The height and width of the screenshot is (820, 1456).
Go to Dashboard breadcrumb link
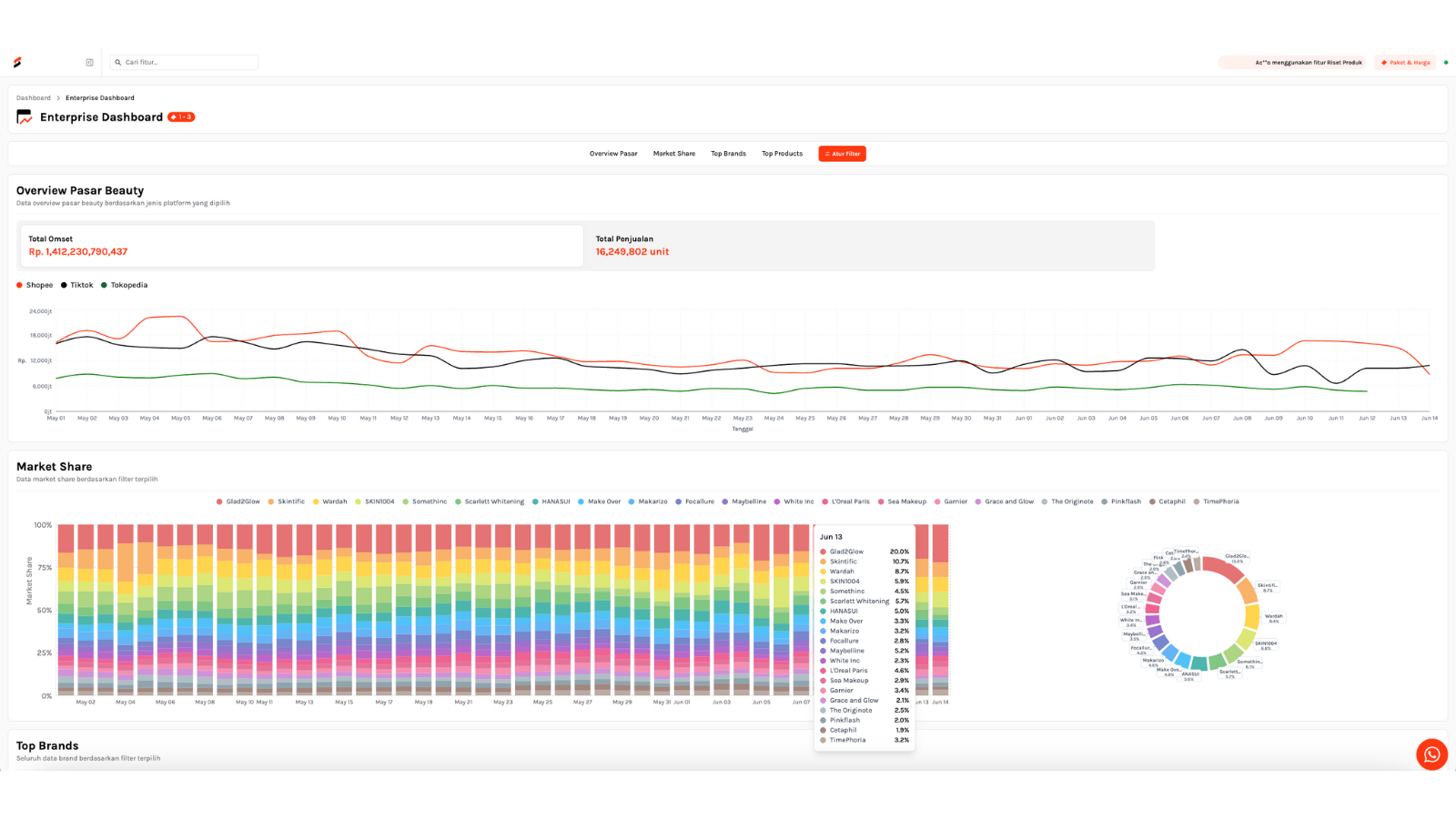[34, 98]
